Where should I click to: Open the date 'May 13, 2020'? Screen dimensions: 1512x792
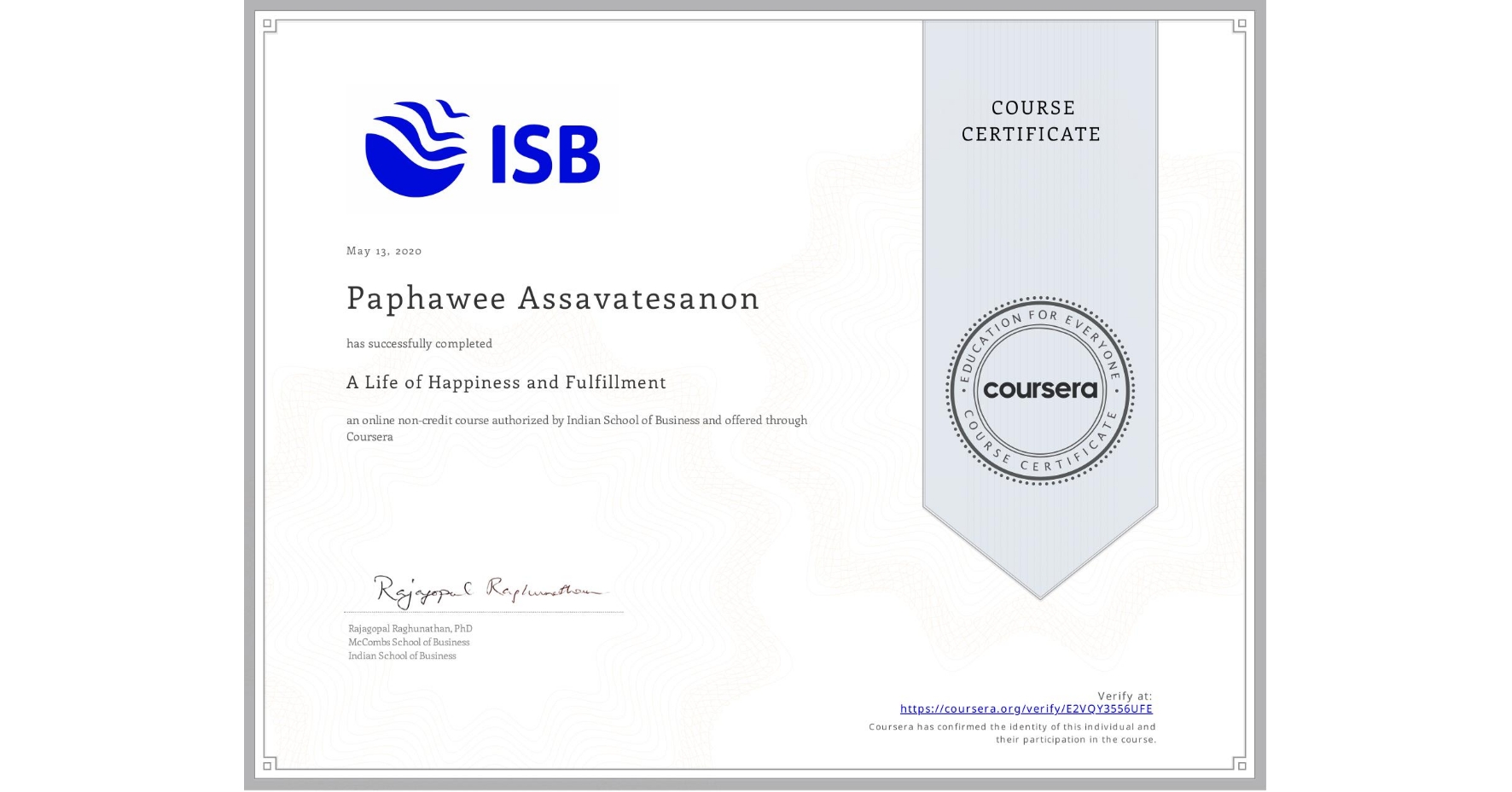pos(384,251)
